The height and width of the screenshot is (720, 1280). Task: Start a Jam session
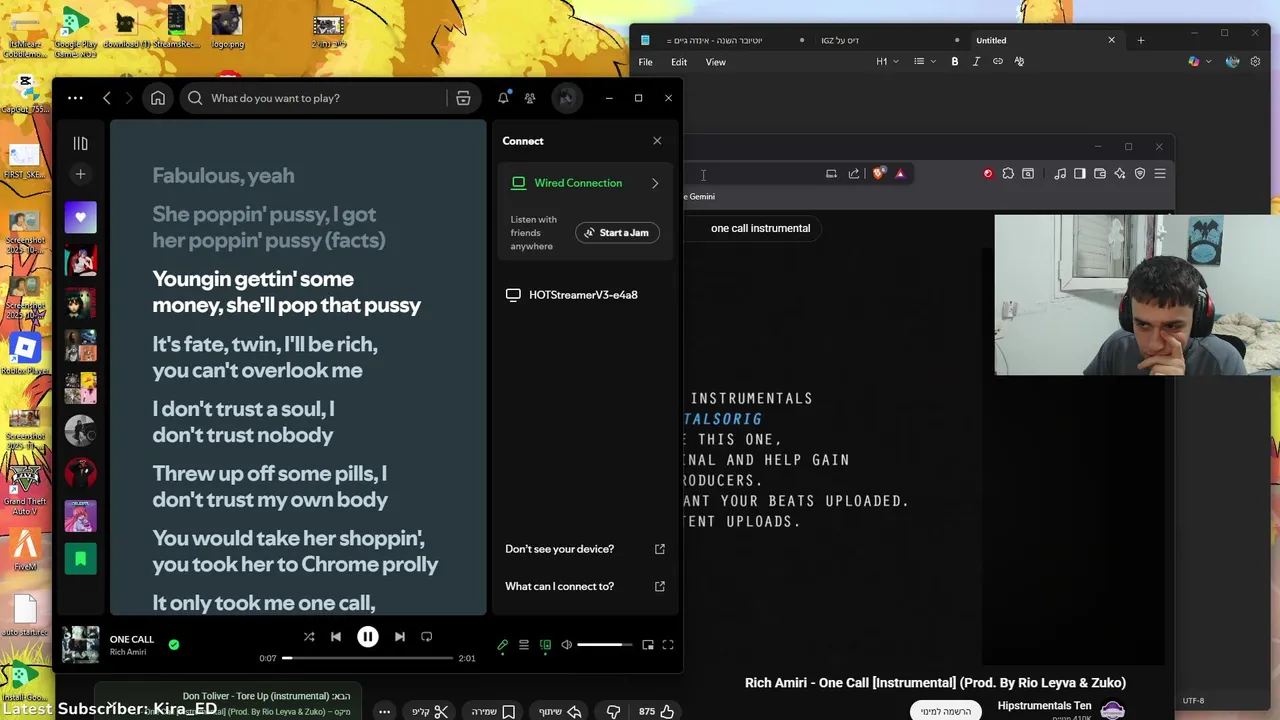click(617, 232)
